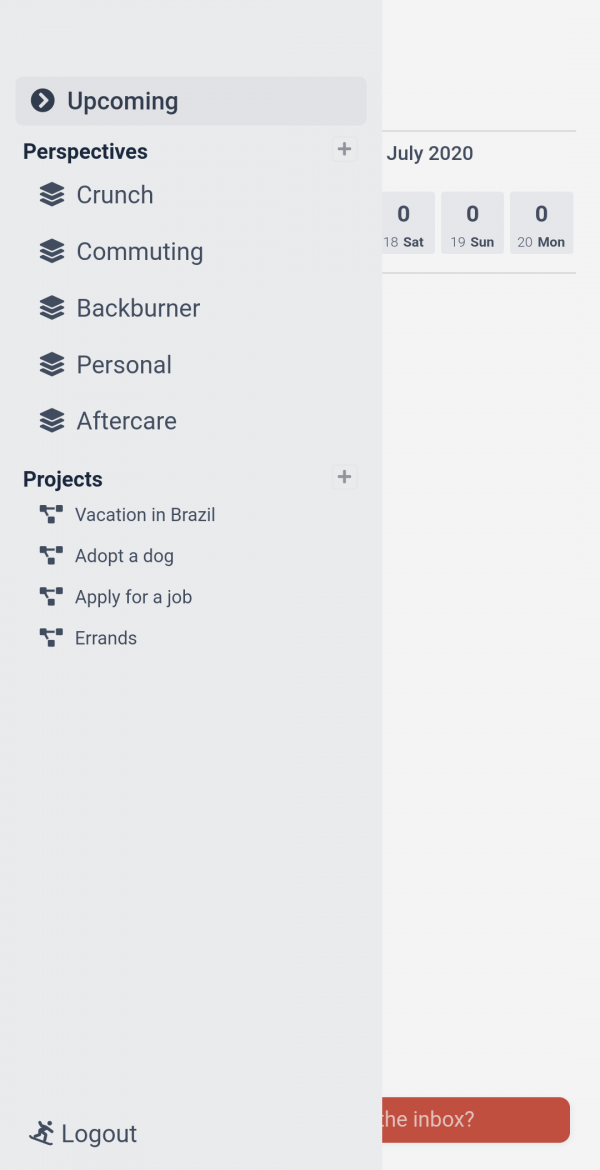Select the Errands project

tap(106, 638)
